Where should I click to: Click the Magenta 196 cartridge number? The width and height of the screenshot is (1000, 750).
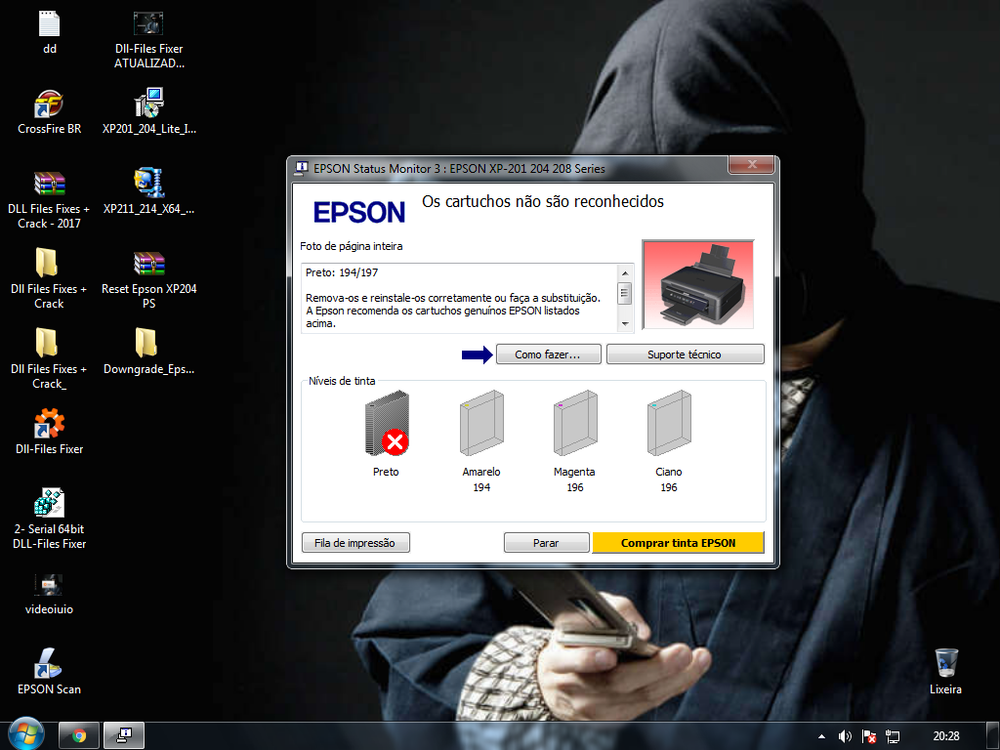(x=575, y=487)
